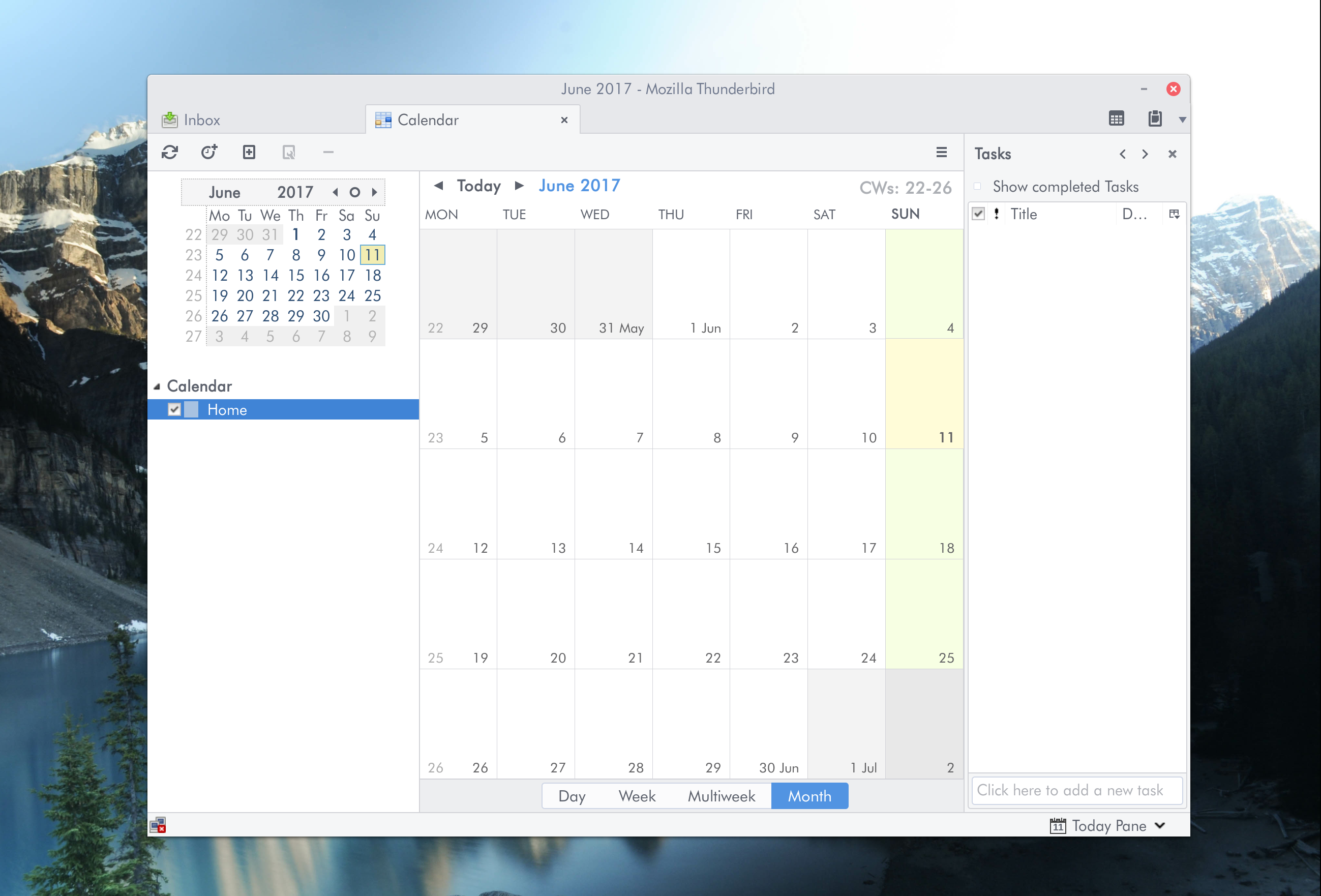The image size is (1321, 896).
Task: Open the hamburger app menu icon
Action: [x=941, y=153]
